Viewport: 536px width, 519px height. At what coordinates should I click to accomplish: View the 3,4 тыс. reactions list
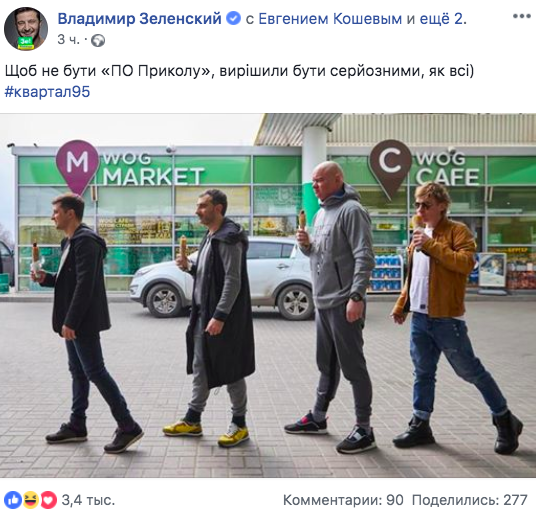[x=88, y=500]
